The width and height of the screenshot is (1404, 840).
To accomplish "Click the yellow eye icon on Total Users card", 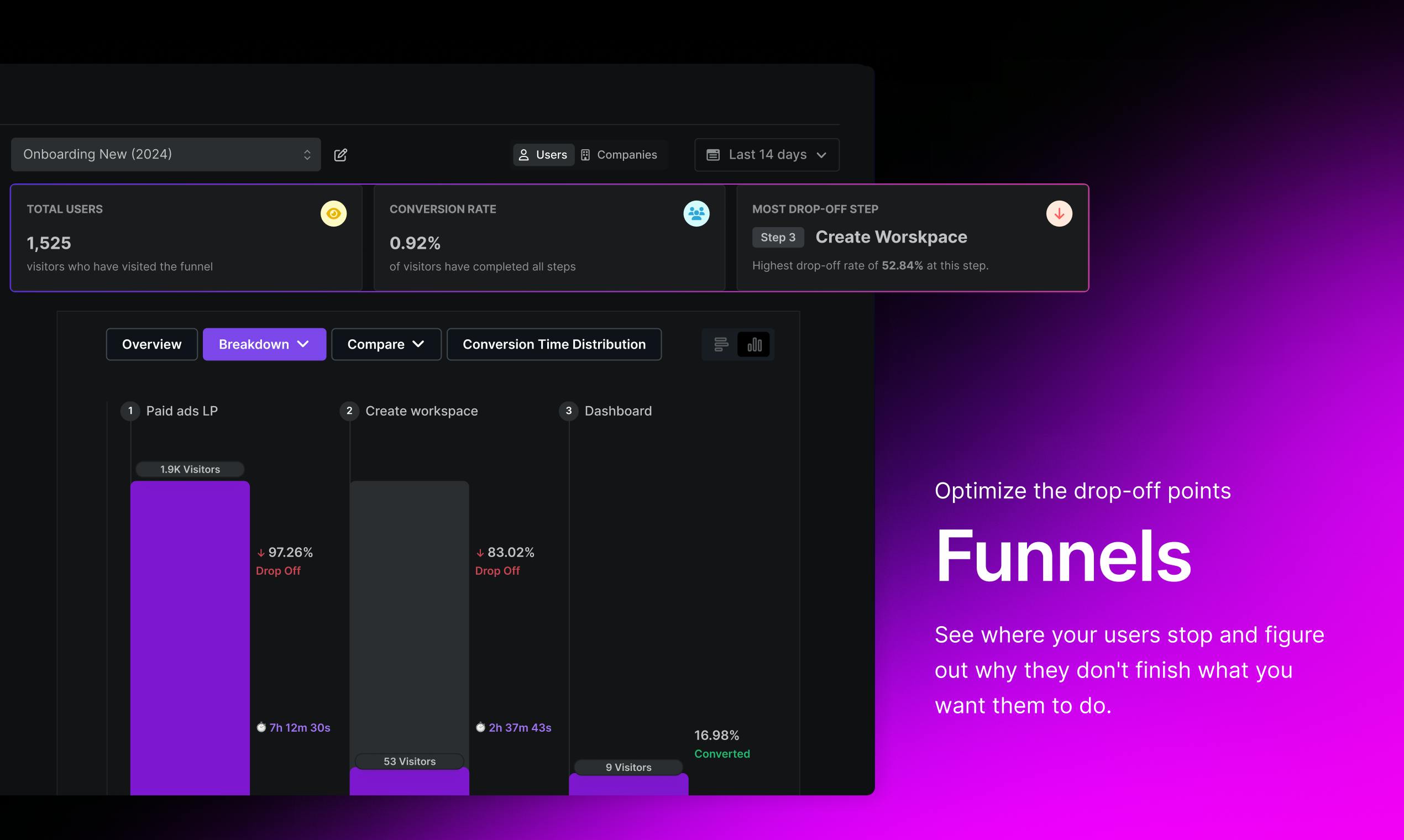I will (x=333, y=214).
